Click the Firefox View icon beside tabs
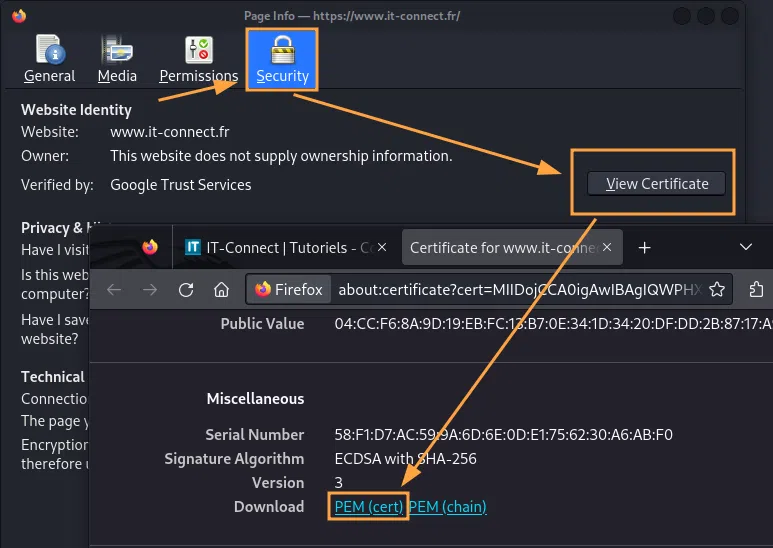773x548 pixels. (x=150, y=247)
